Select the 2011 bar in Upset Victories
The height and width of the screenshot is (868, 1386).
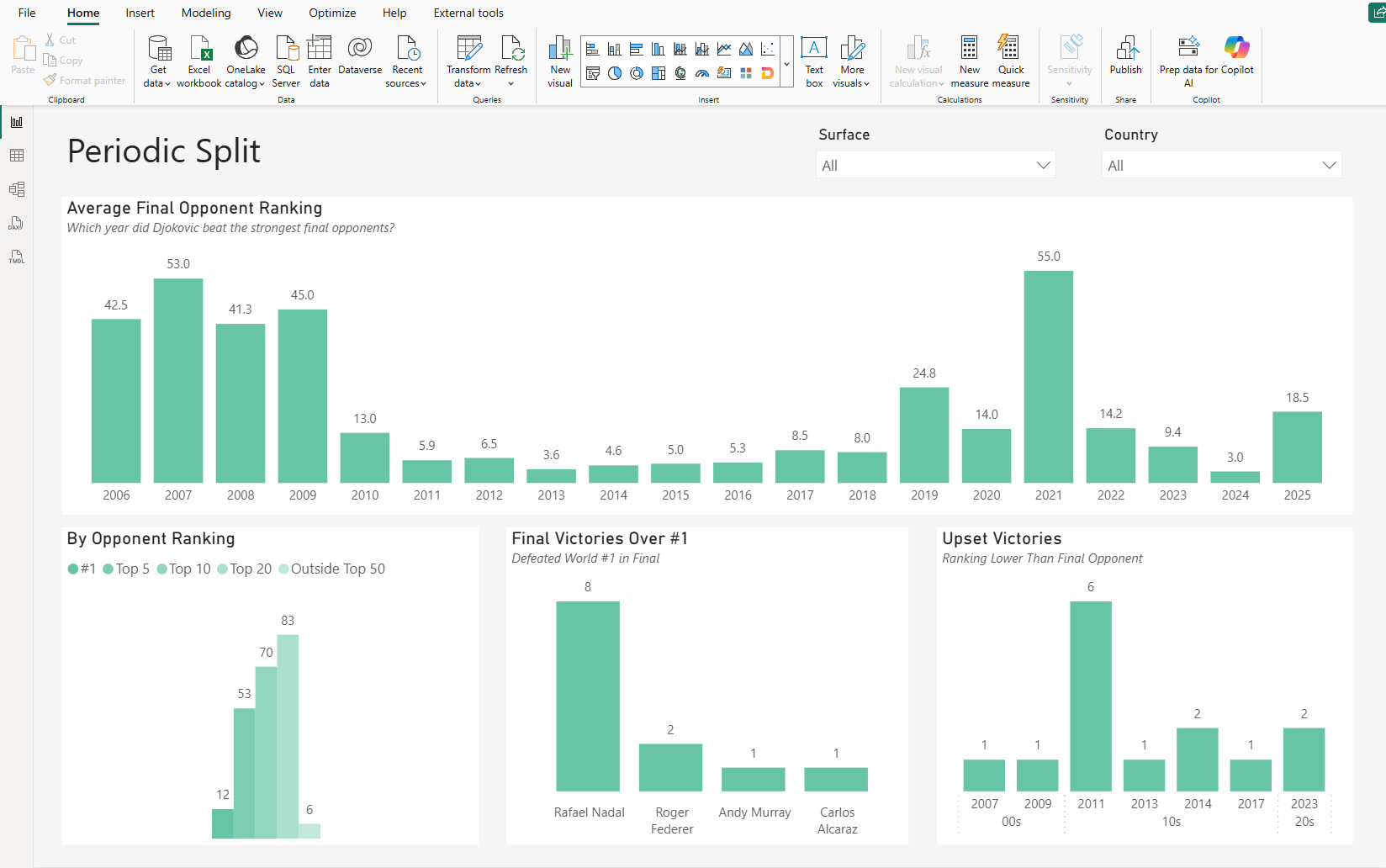1091,696
